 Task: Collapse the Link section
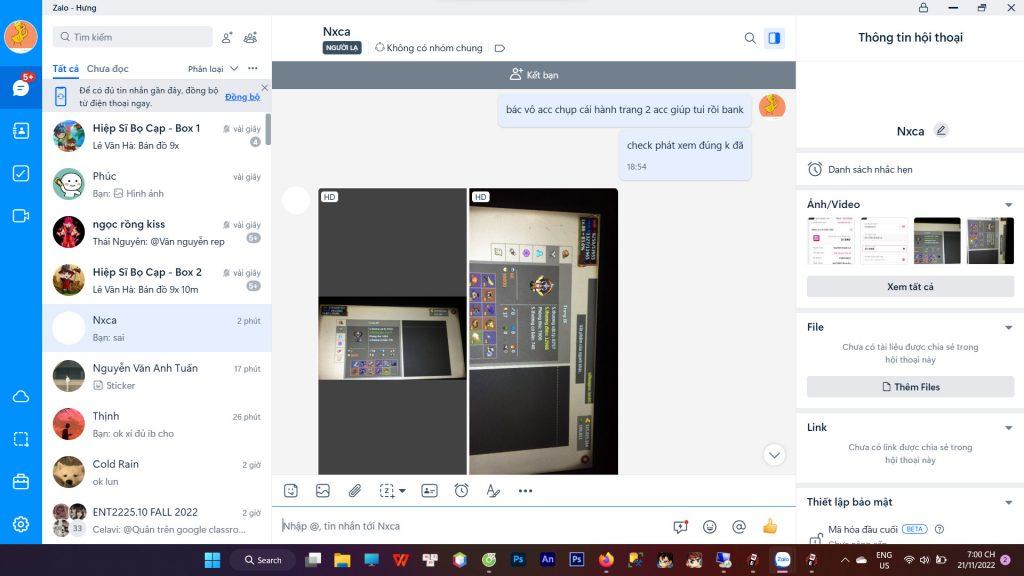point(1009,428)
